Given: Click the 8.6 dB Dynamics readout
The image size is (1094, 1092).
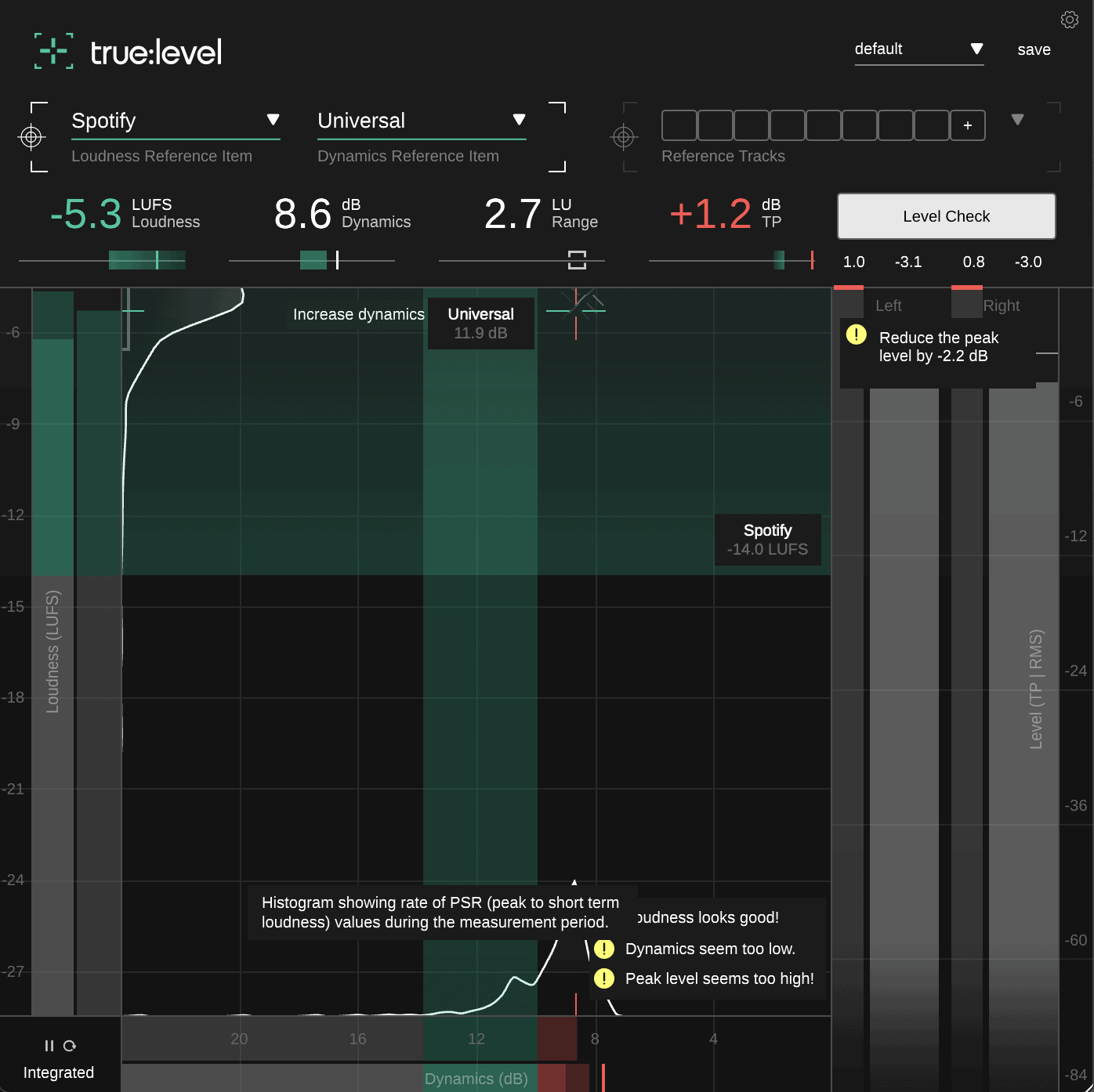Looking at the screenshot, I should [x=342, y=214].
